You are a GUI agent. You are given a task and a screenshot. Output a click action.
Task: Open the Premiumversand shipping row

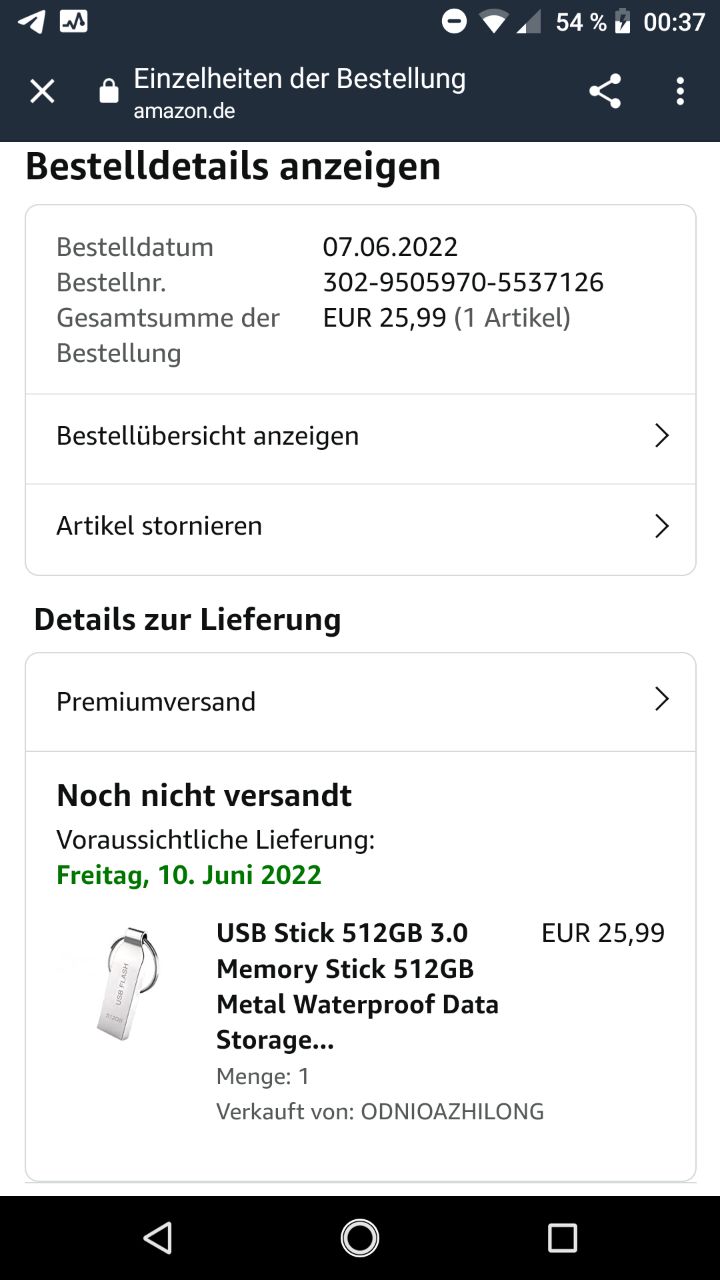tap(157, 701)
